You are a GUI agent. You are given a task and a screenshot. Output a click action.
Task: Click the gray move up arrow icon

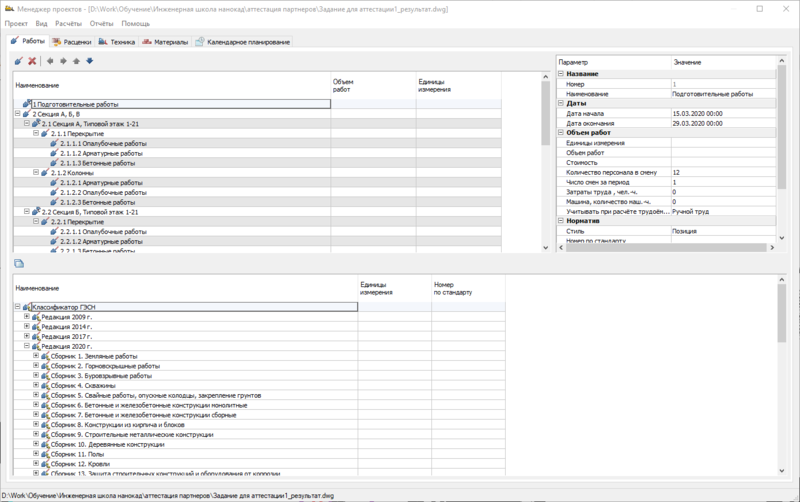tap(76, 61)
